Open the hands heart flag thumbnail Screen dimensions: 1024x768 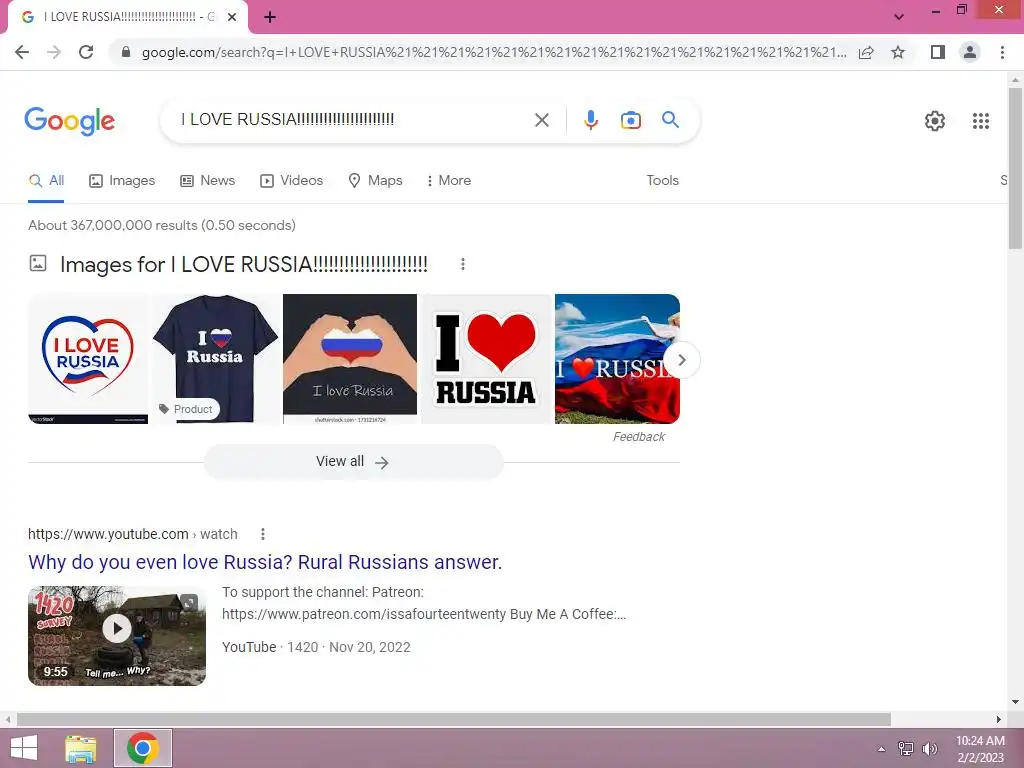tap(350, 359)
